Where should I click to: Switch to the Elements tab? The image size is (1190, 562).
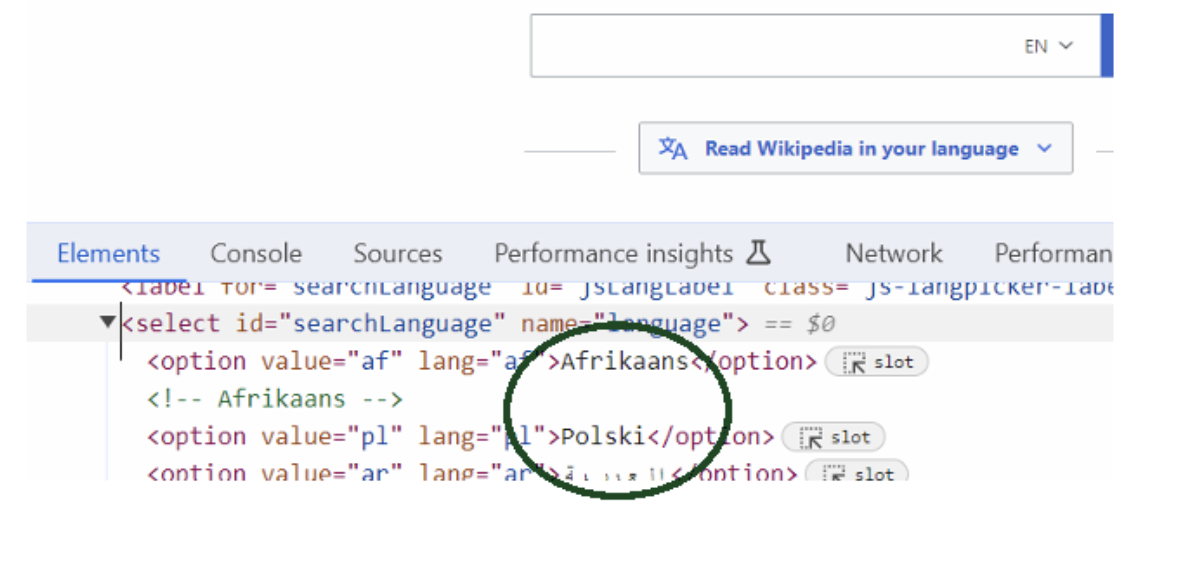(x=109, y=253)
